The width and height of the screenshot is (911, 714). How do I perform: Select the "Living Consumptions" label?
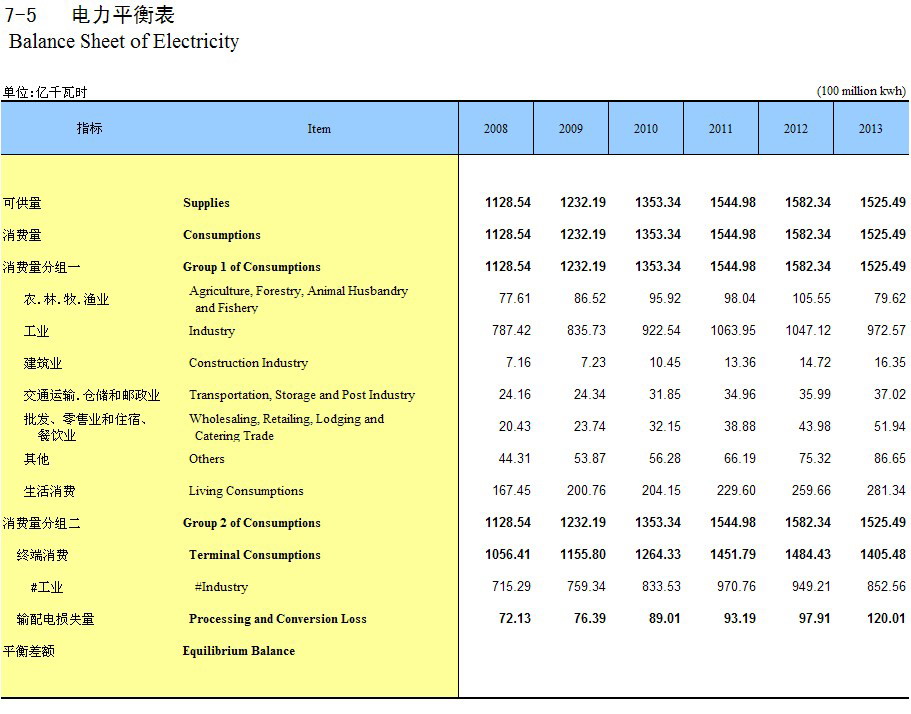[x=246, y=491]
